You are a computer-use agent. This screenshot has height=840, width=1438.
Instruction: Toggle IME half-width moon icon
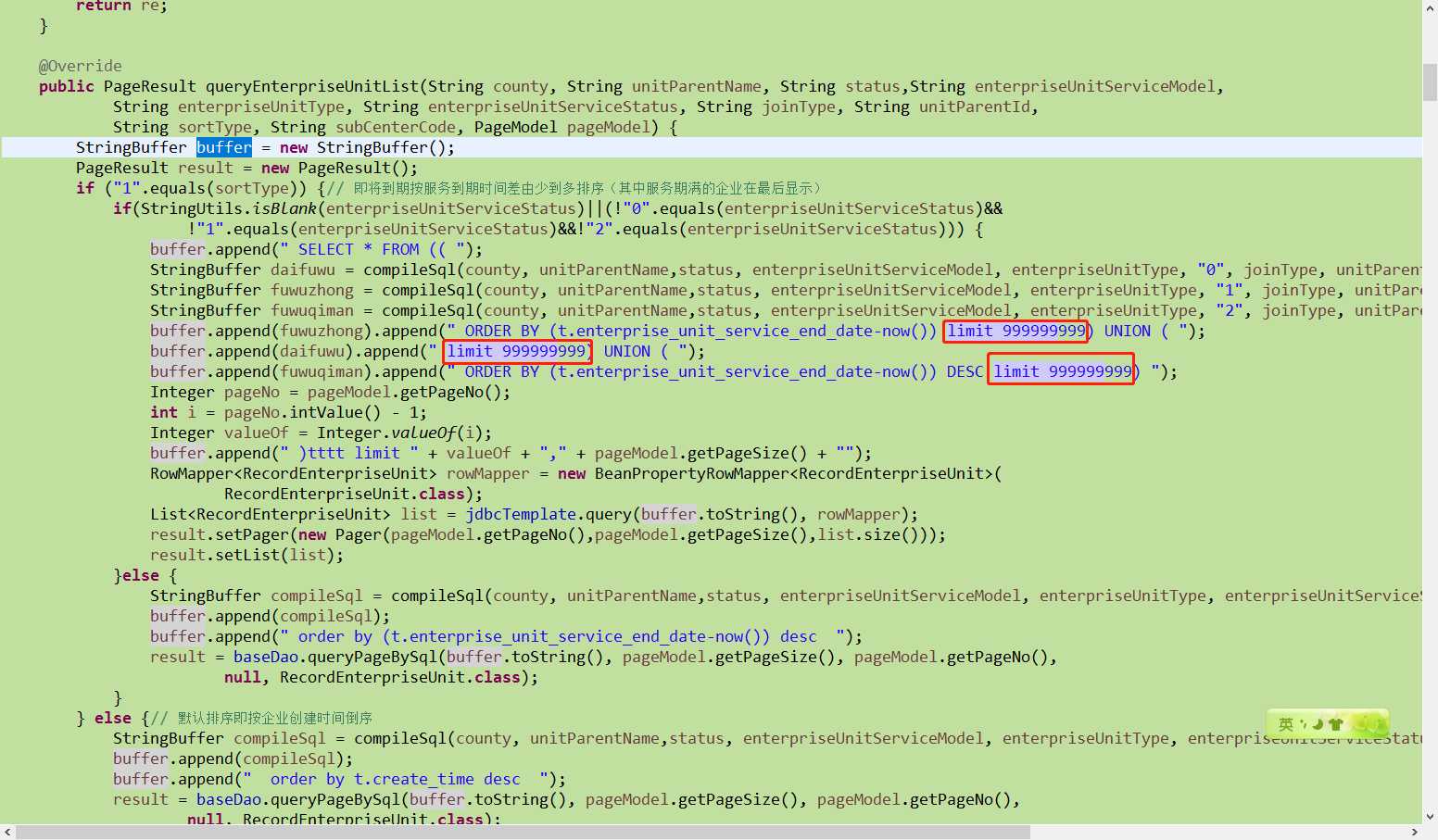point(1318,724)
